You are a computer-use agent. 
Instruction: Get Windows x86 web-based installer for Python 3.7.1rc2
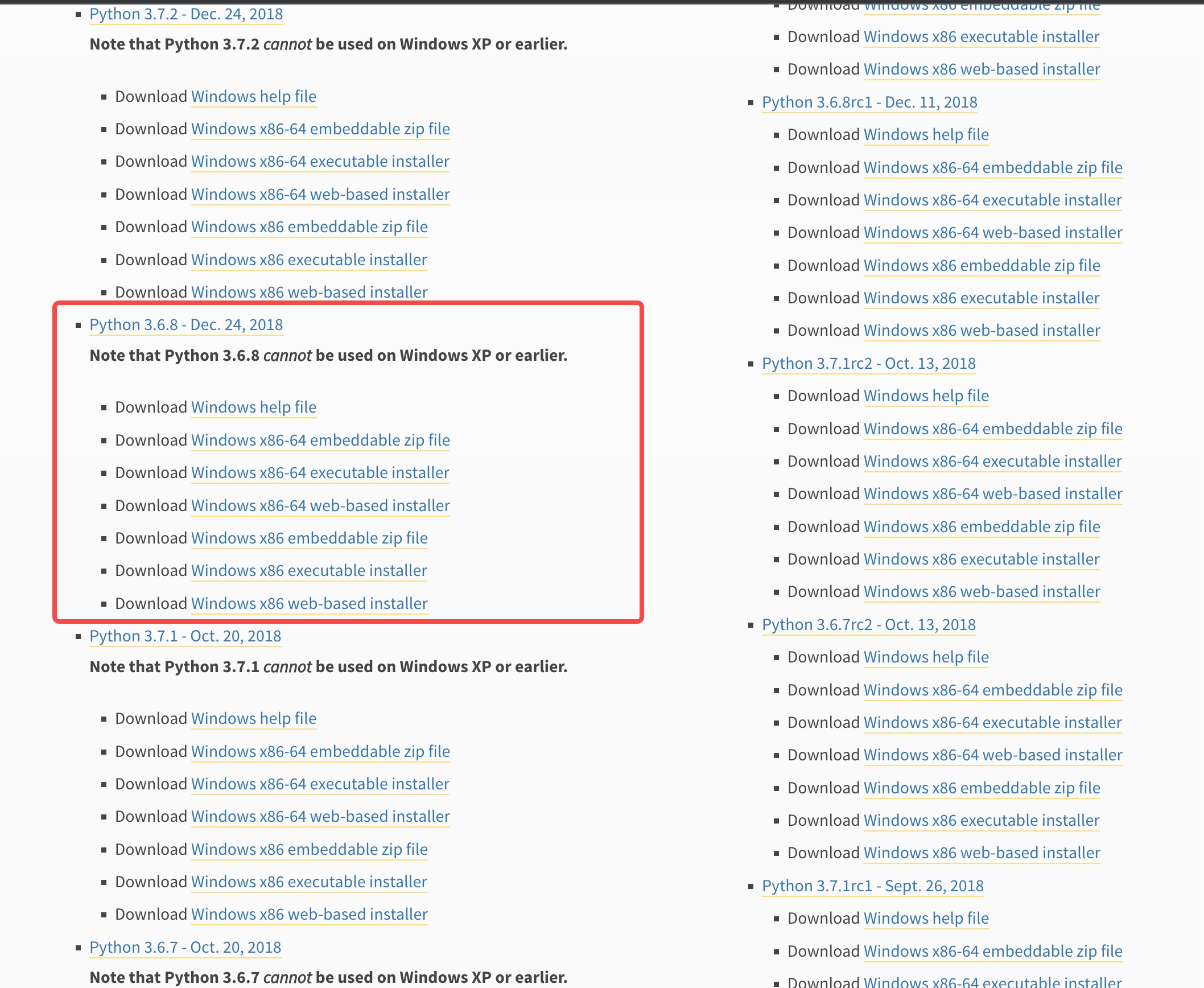(982, 592)
